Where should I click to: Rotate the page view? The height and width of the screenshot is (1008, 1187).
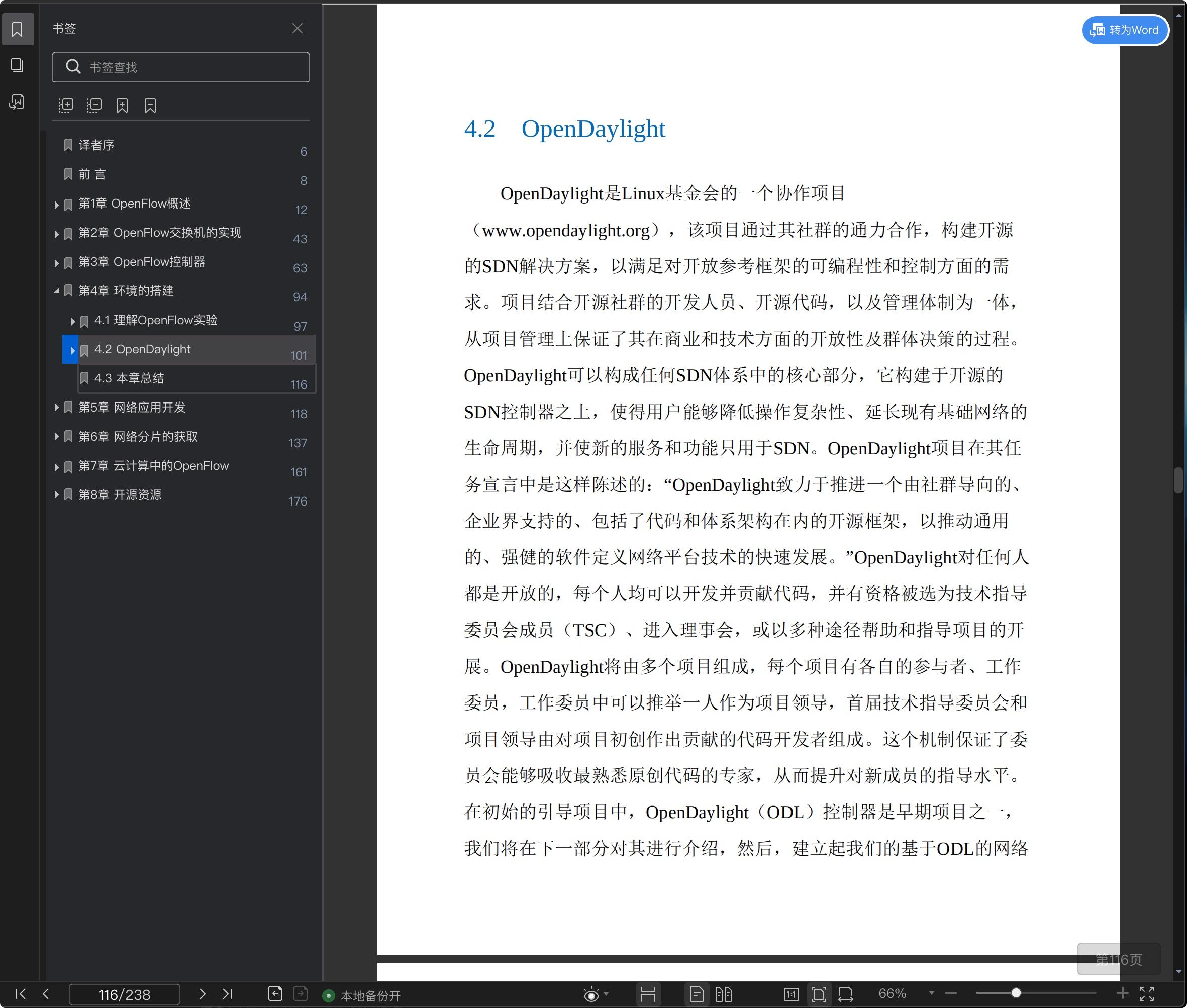(846, 994)
